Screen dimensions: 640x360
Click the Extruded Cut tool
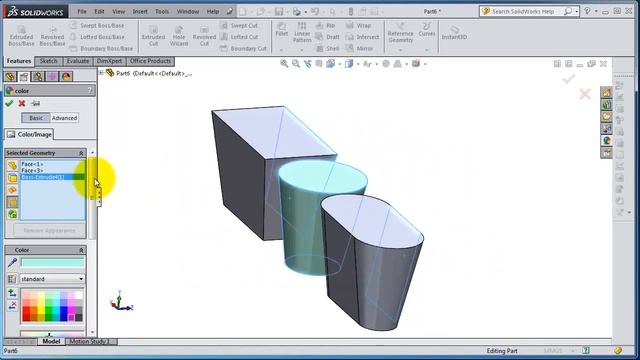(x=153, y=36)
